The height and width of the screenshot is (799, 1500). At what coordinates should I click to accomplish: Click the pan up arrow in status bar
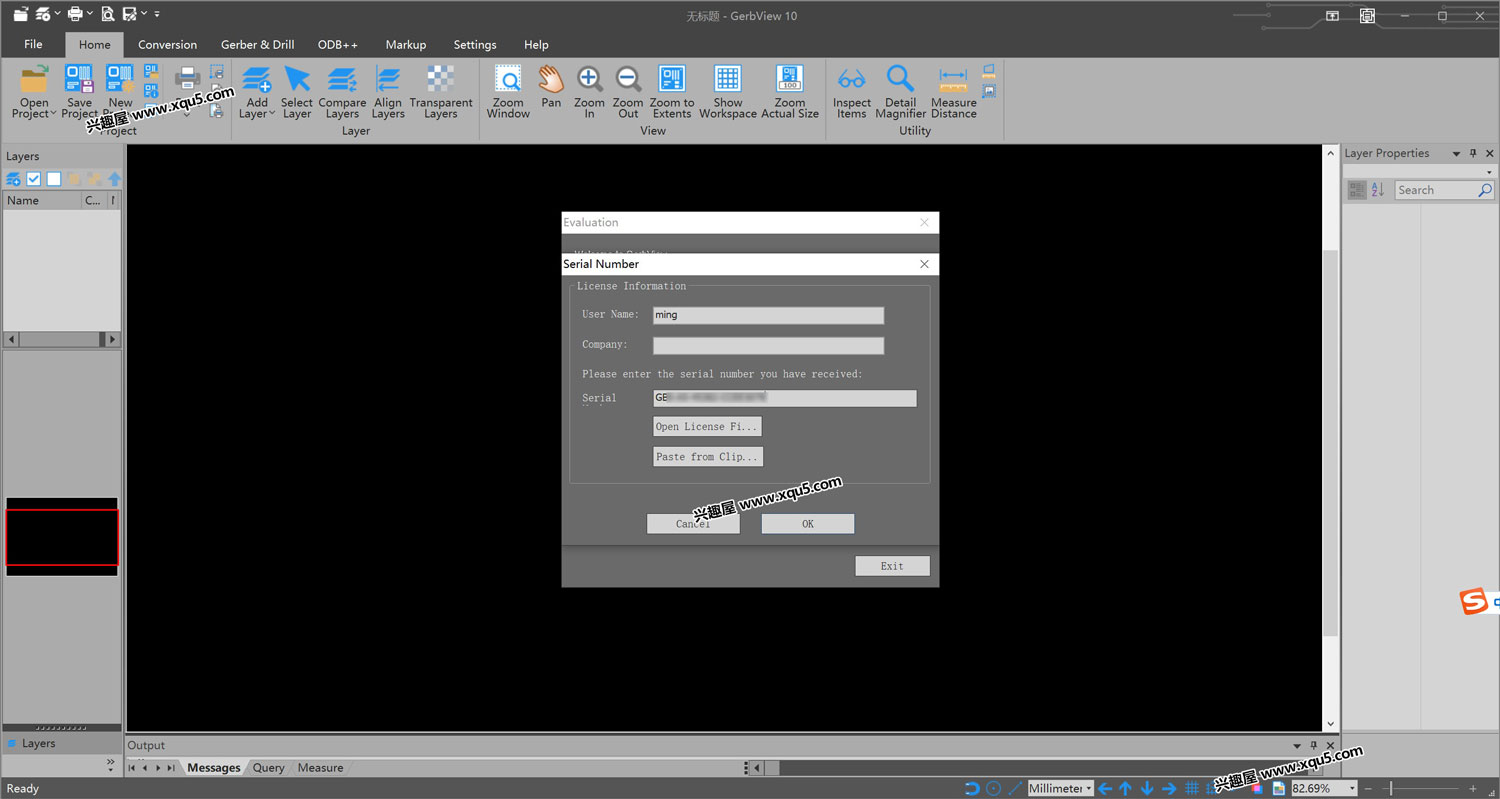[x=1125, y=789]
